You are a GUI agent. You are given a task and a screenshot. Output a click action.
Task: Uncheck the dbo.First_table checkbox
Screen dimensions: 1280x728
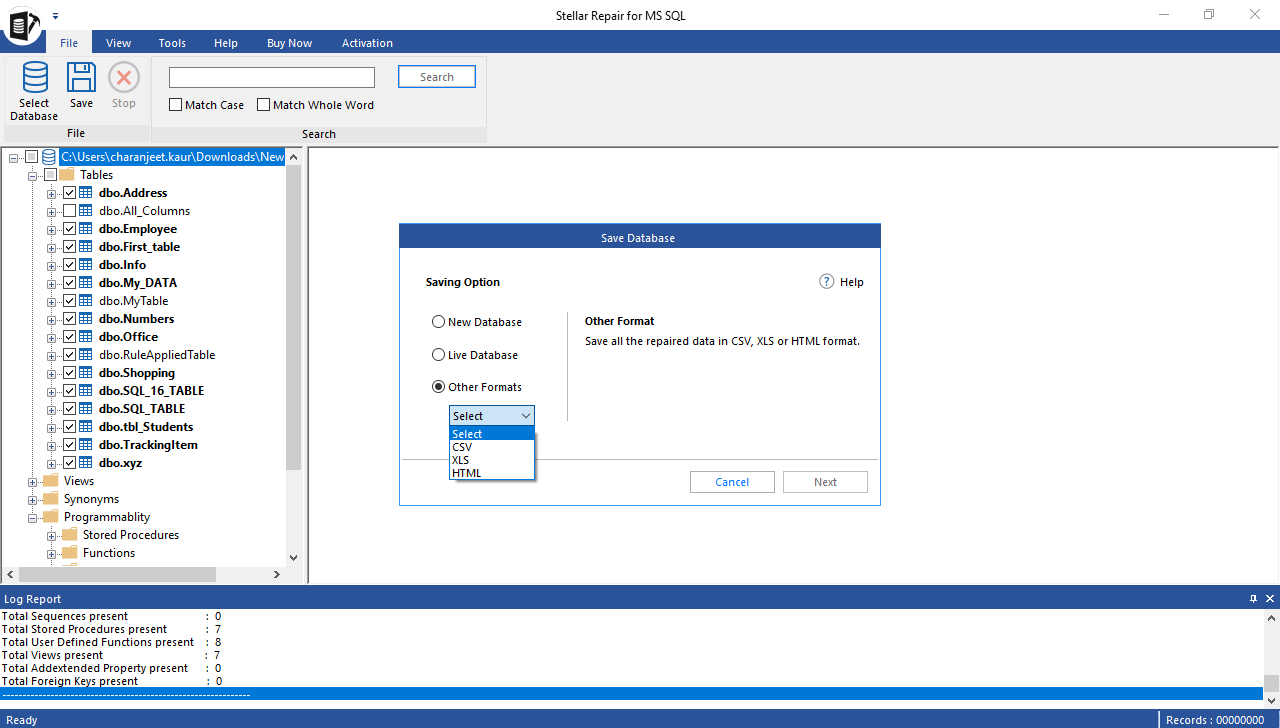pos(69,247)
